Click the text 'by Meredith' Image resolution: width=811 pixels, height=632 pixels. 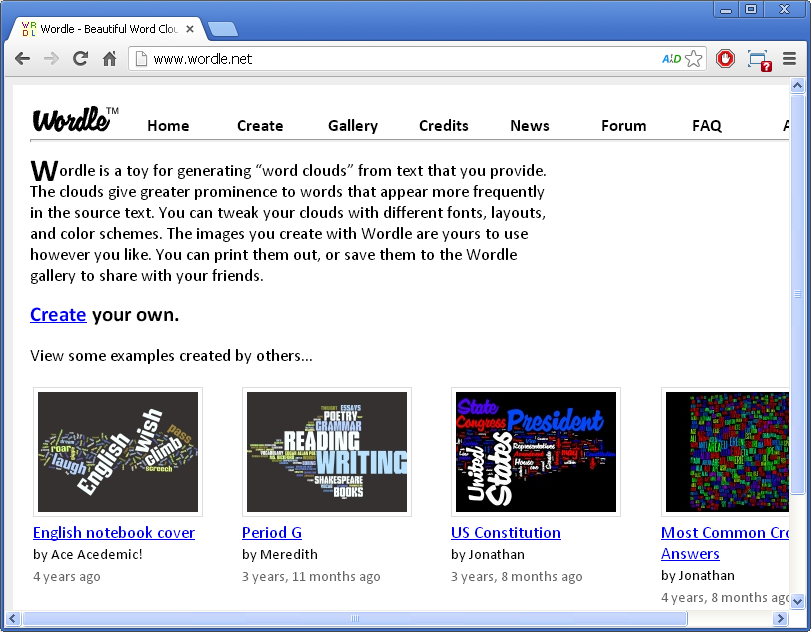pyautogui.click(x=280, y=554)
